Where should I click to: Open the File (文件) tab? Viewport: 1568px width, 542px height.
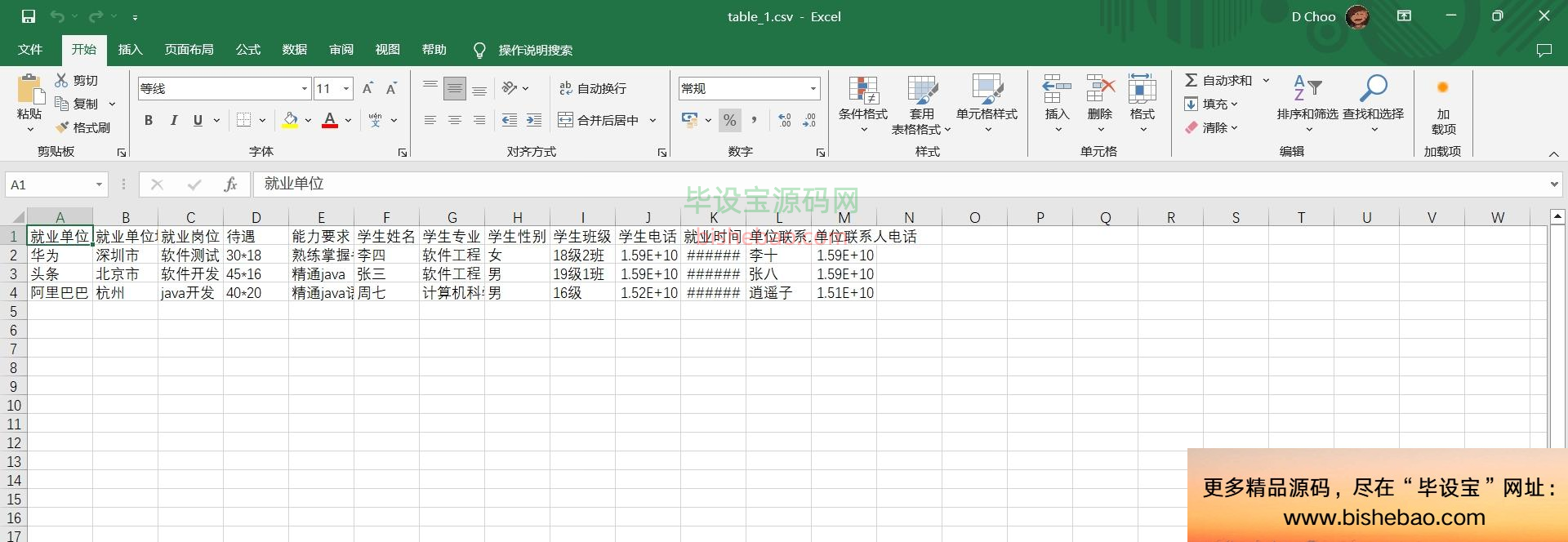point(30,50)
